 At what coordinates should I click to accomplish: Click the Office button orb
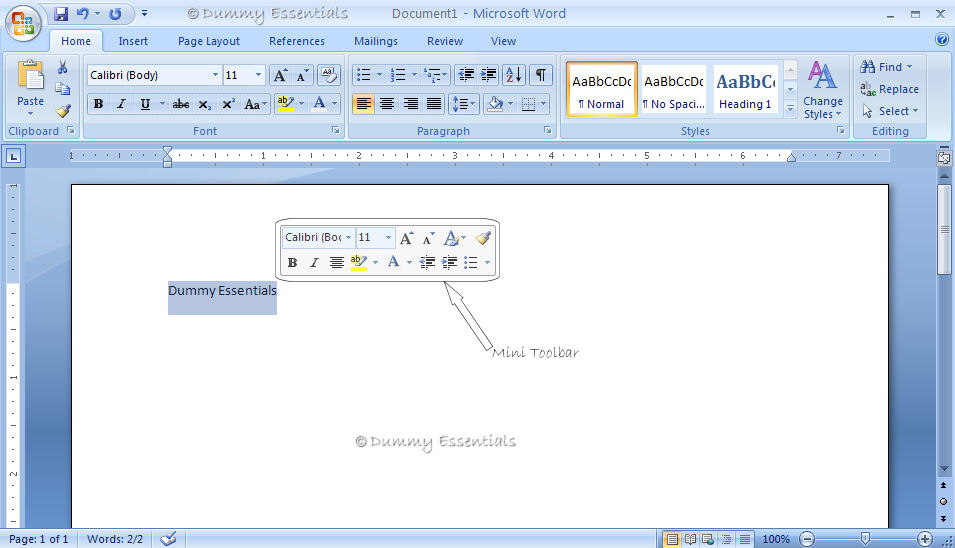click(x=23, y=23)
